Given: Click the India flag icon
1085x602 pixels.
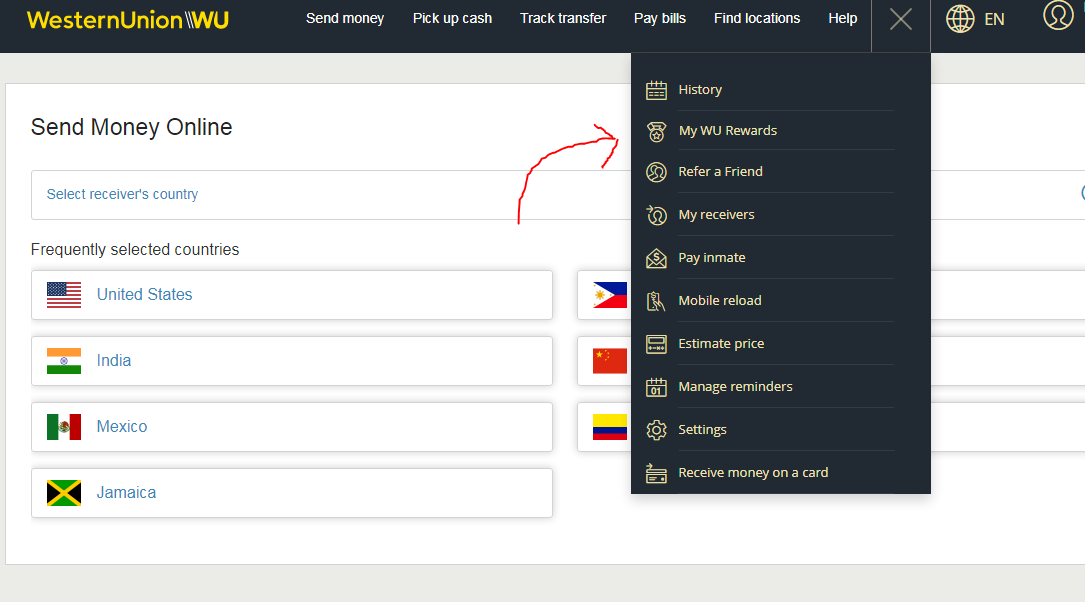Looking at the screenshot, I should click(64, 361).
